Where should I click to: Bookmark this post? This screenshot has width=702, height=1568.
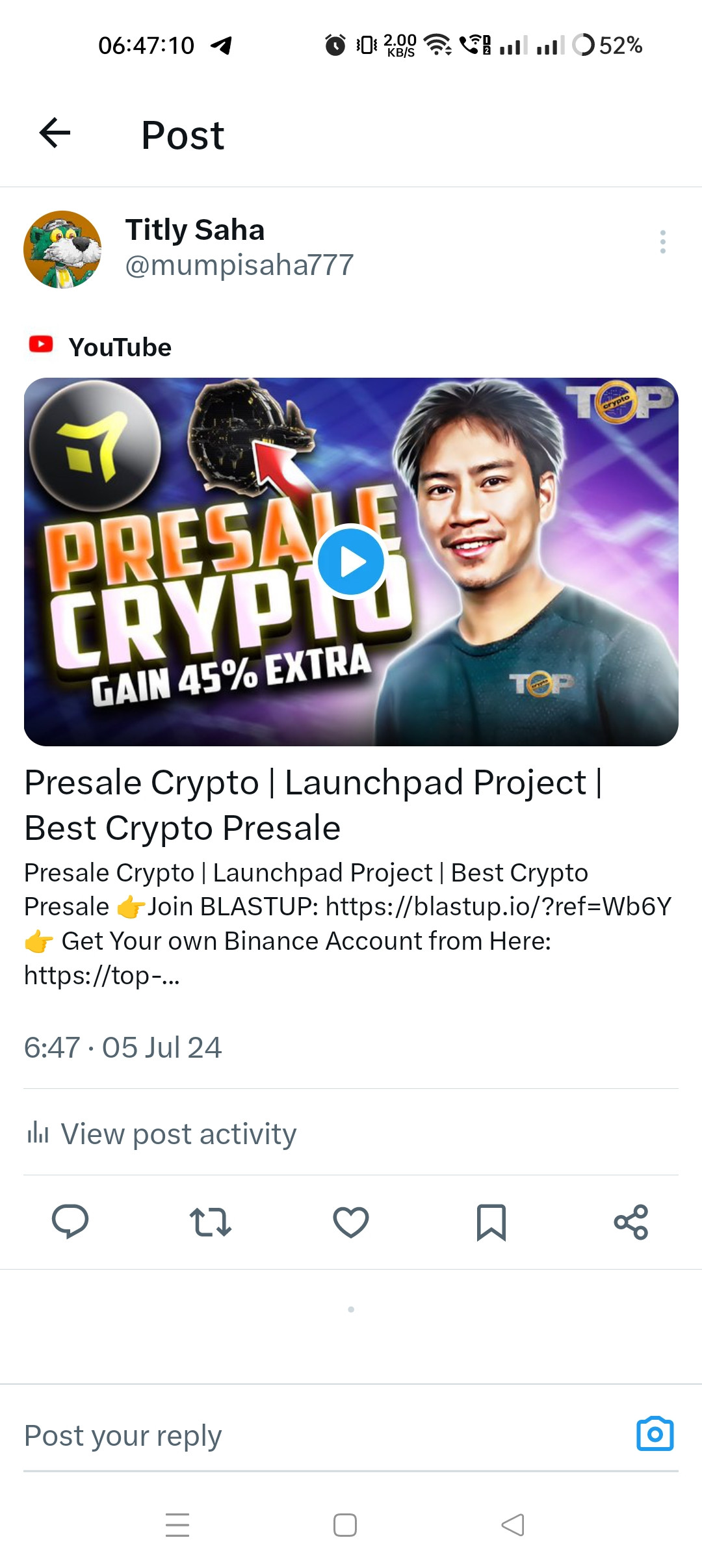point(491,1222)
